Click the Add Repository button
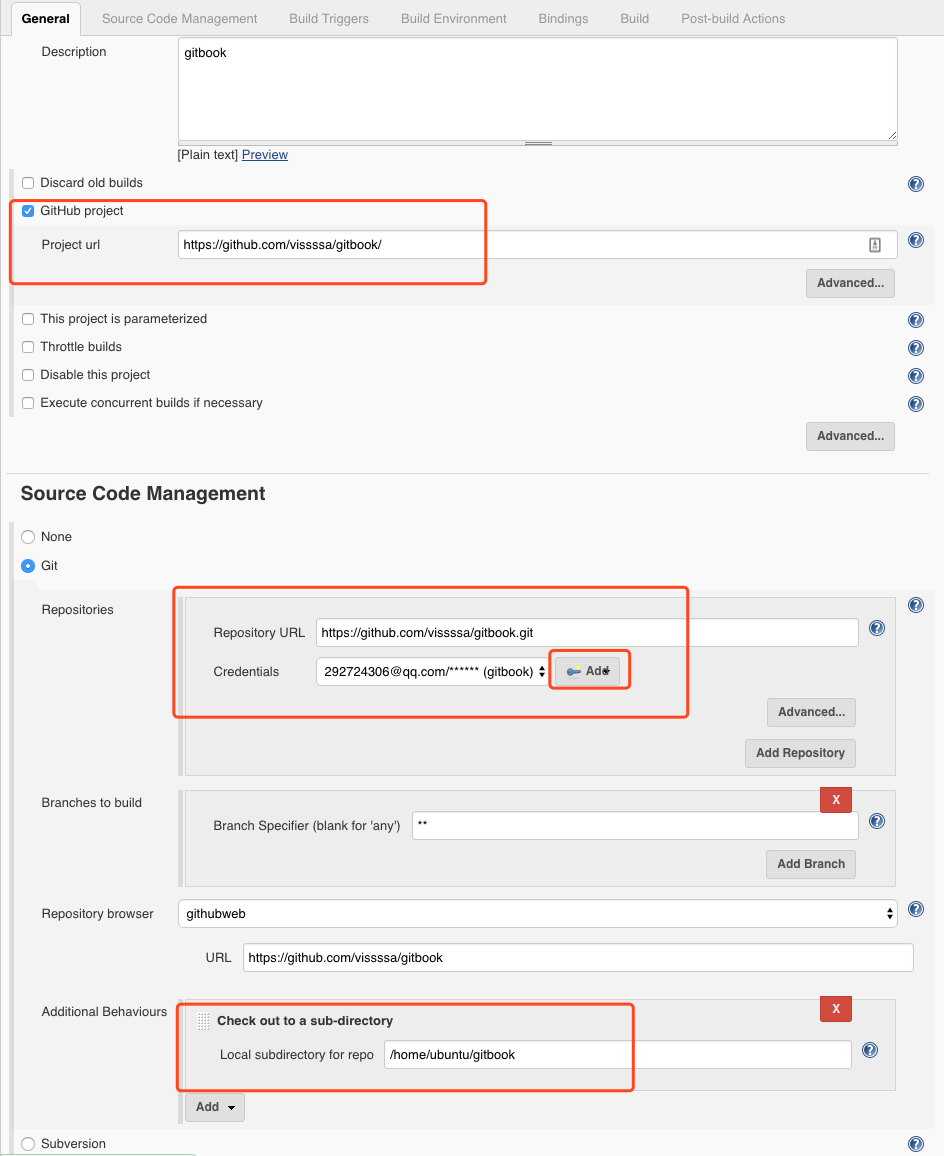Screen dimensions: 944x1156 pos(800,753)
